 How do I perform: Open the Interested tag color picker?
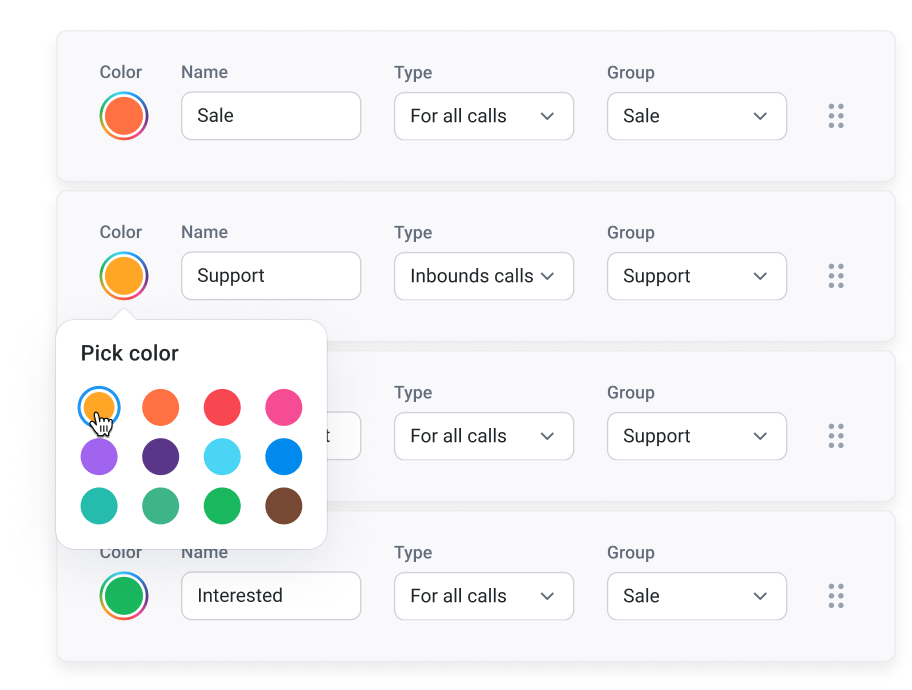tap(123, 596)
